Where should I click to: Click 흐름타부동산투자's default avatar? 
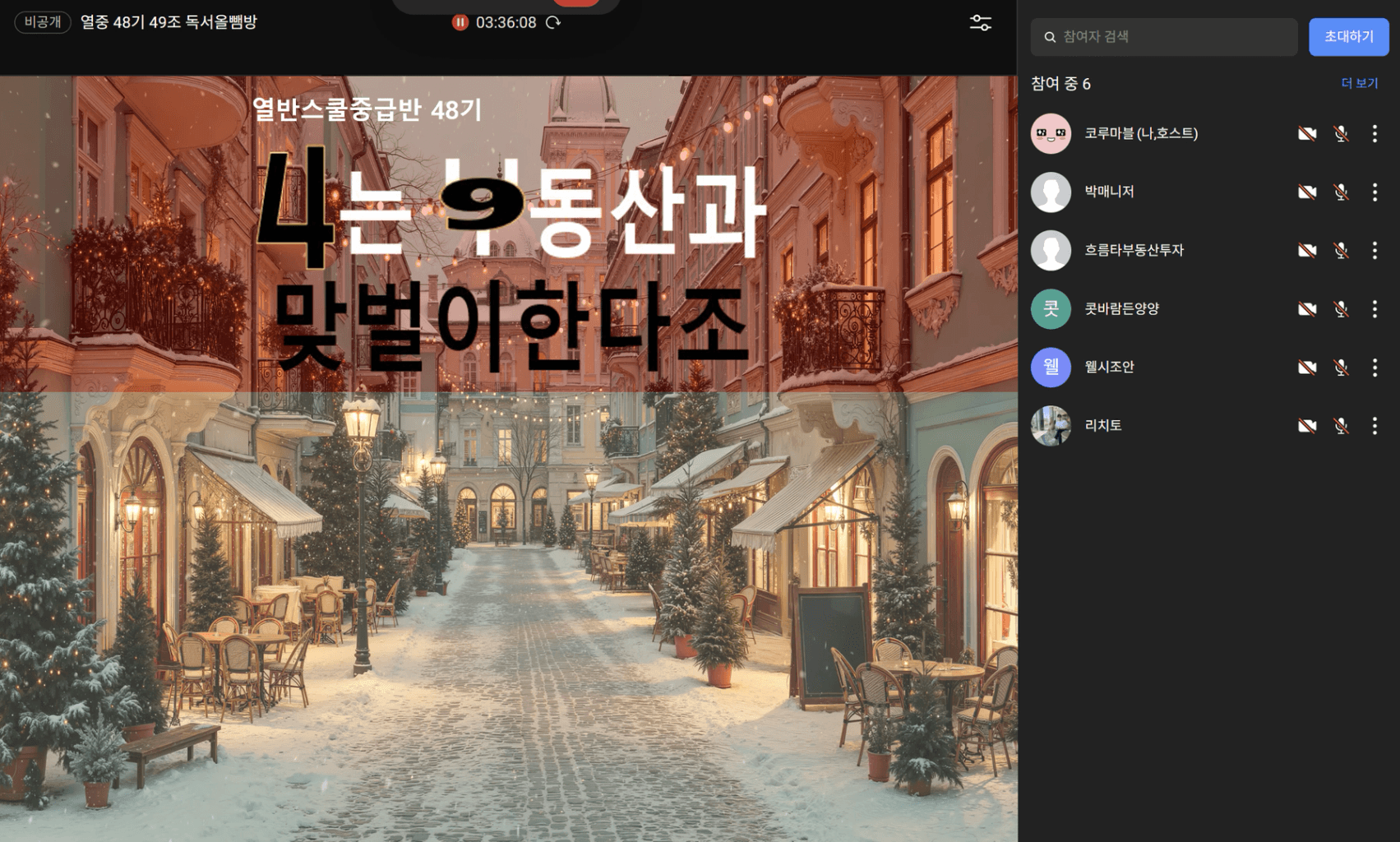point(1051,250)
